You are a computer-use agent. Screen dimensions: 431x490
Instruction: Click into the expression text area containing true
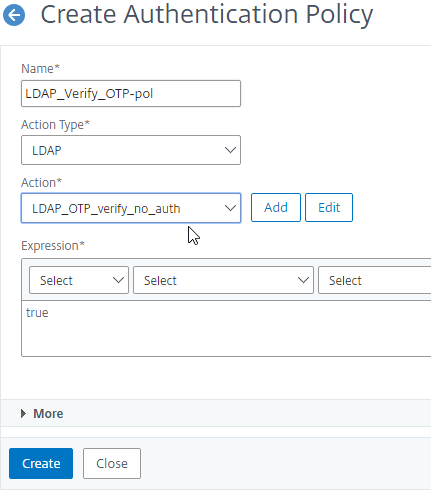(x=226, y=328)
